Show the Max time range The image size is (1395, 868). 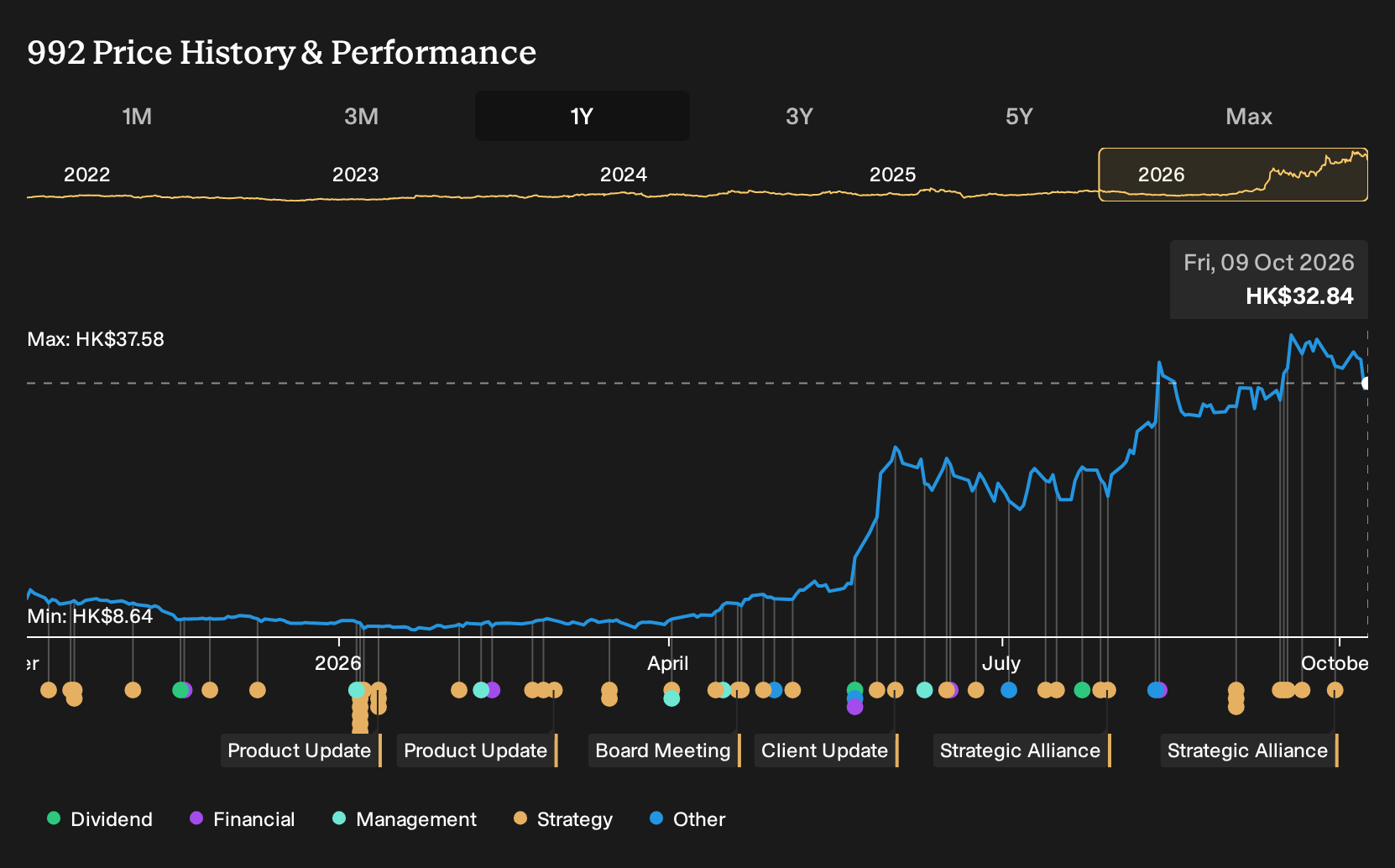(1249, 116)
